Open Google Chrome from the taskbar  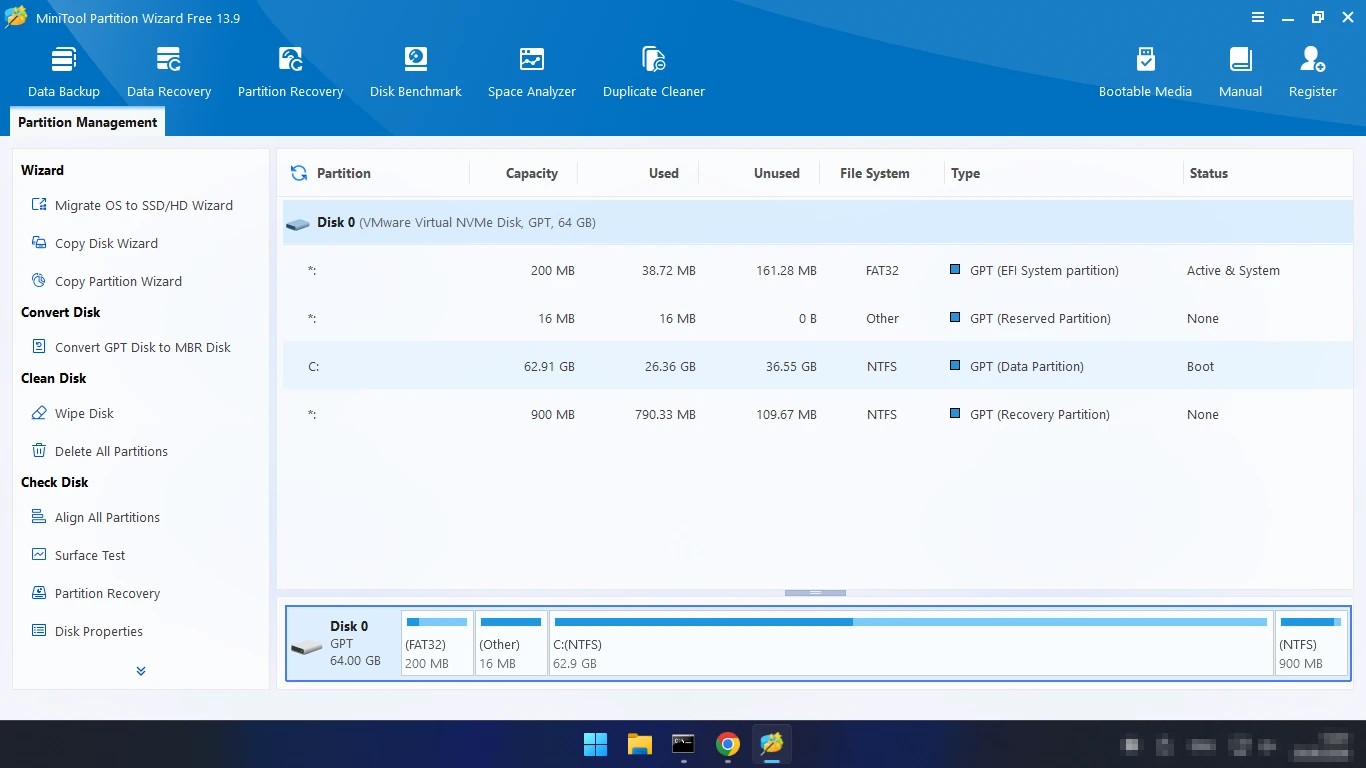click(727, 744)
